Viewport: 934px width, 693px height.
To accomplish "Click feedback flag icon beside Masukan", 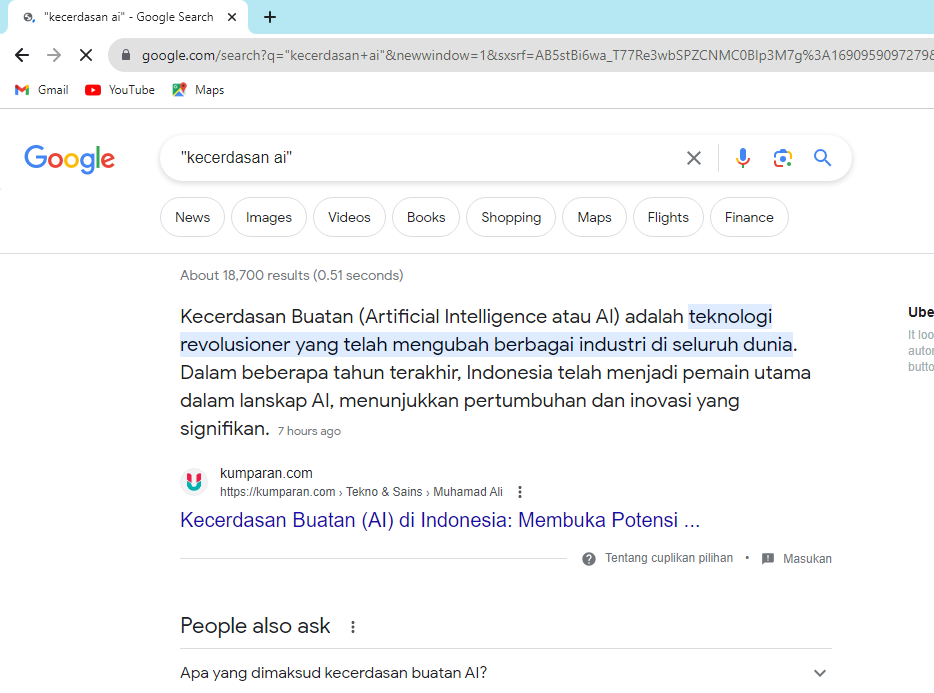I will pyautogui.click(x=768, y=559).
